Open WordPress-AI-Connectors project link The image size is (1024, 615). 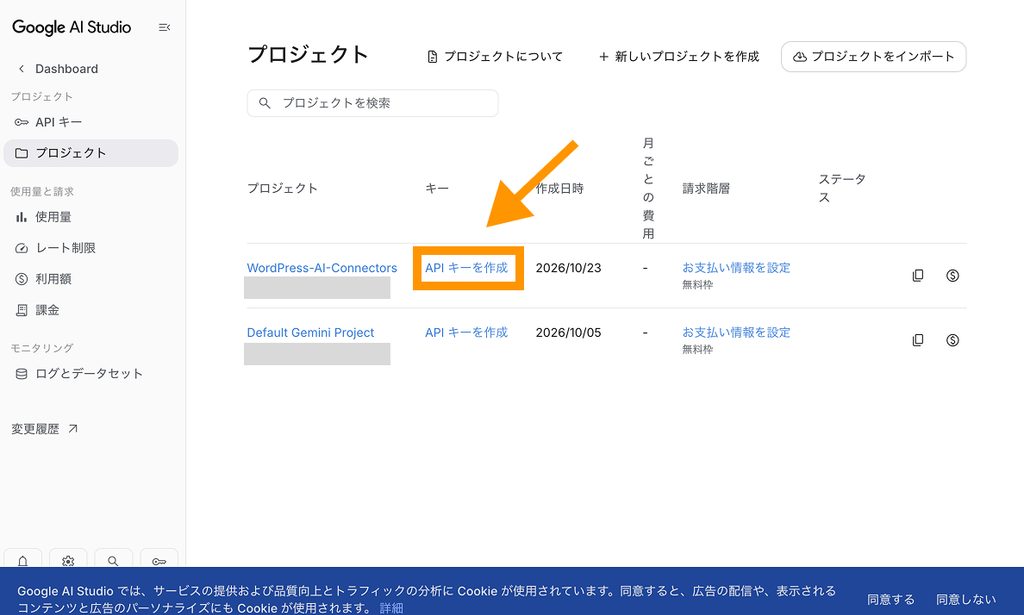click(x=322, y=268)
